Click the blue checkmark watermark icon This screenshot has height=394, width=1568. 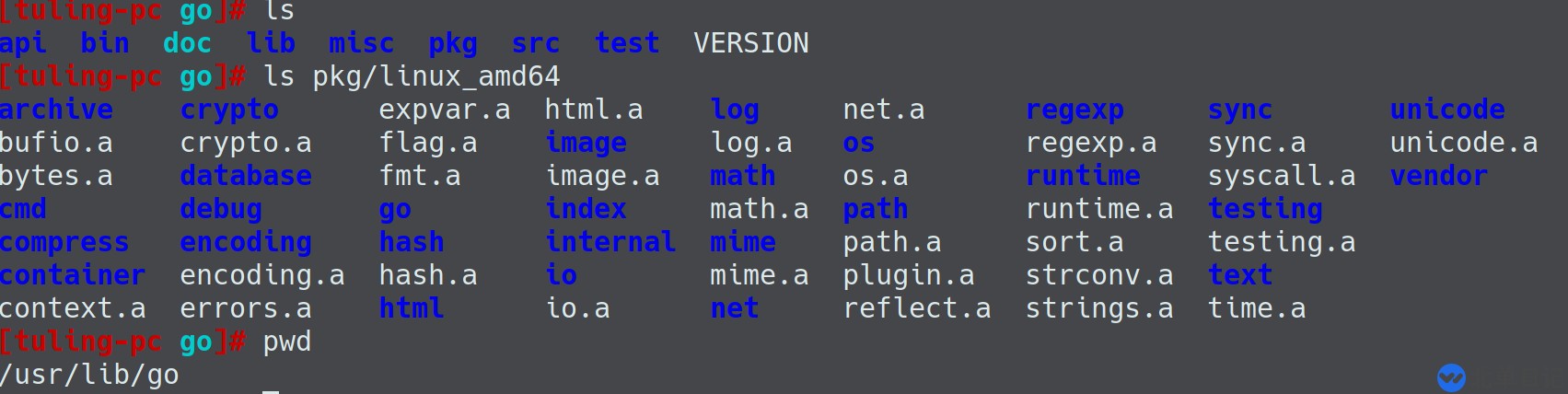pos(1451,377)
